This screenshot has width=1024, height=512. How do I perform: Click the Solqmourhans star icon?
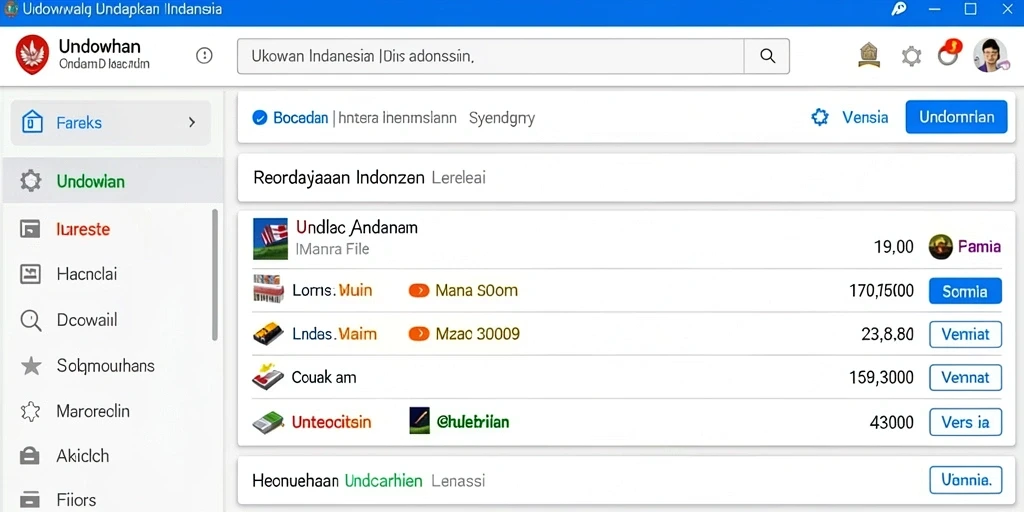point(31,366)
